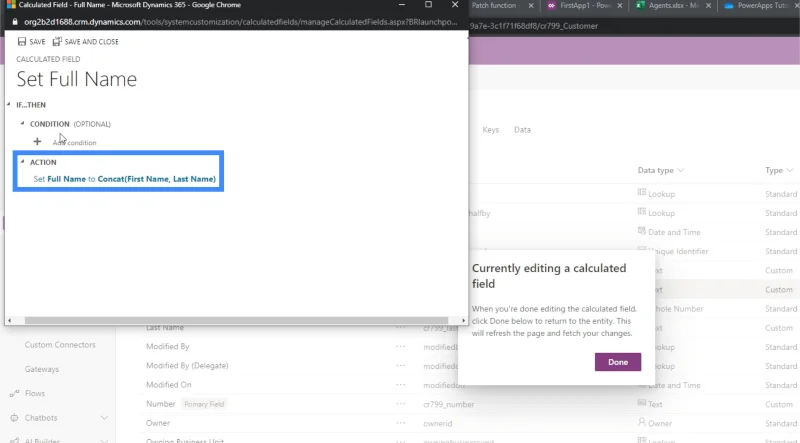
Task: Open the Keys tab in background window
Action: tap(490, 130)
